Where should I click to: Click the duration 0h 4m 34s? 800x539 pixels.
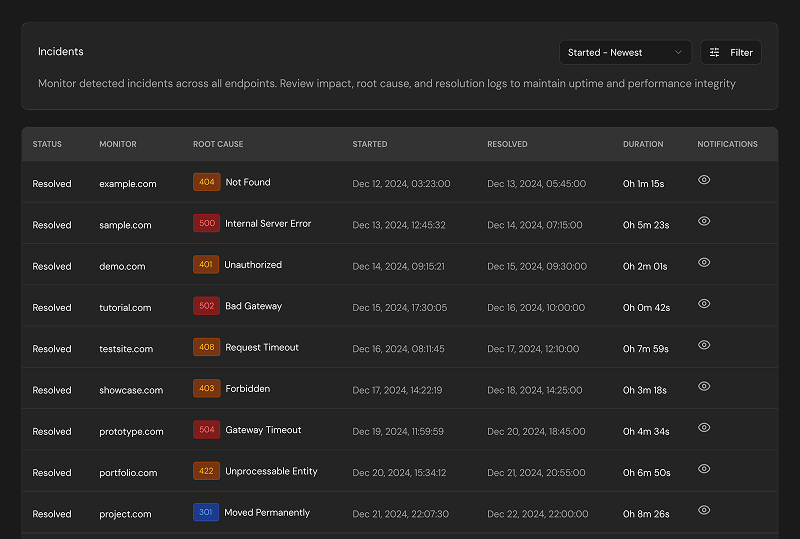[646, 432]
